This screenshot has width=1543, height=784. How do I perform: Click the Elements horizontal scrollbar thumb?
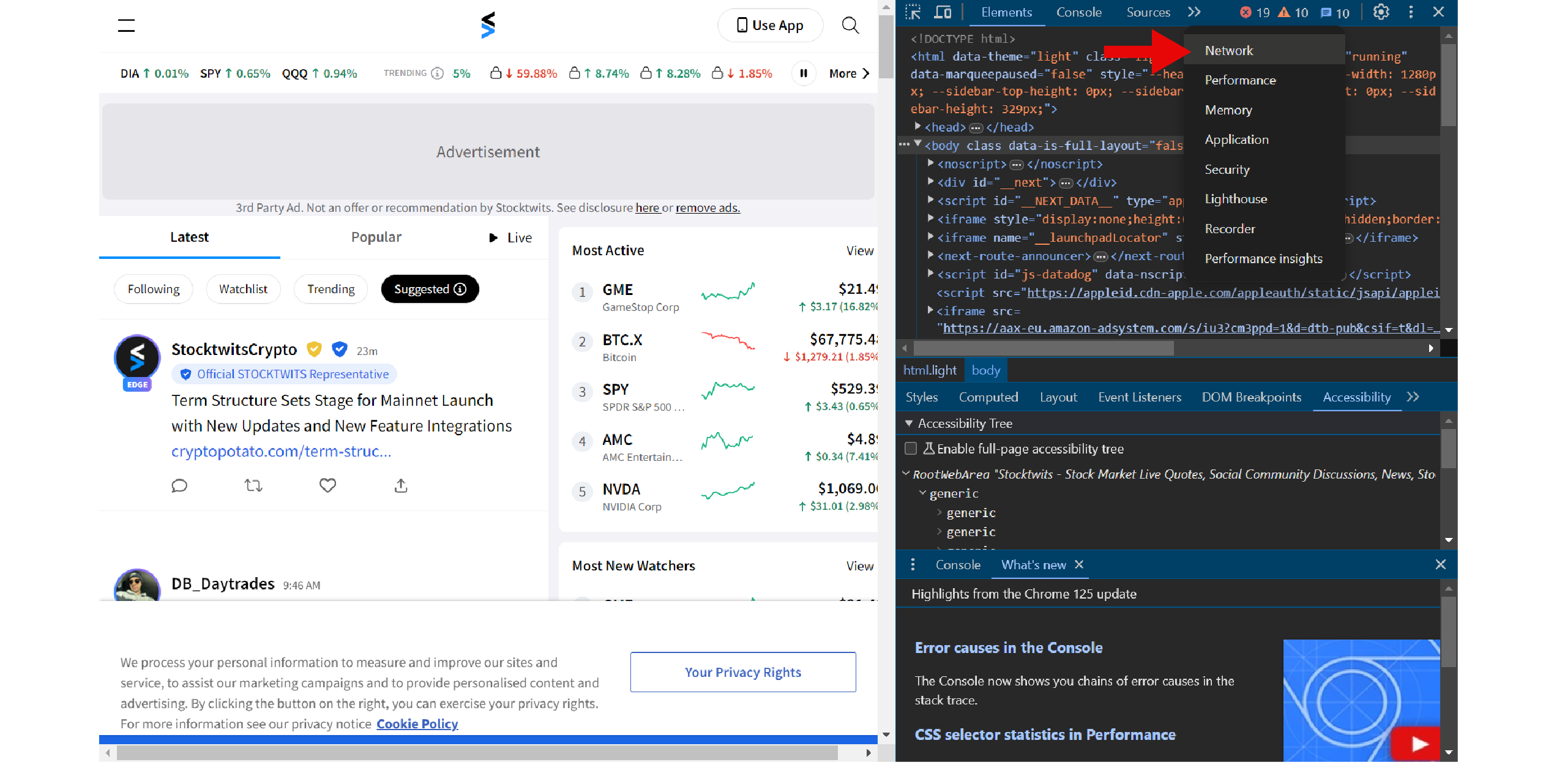click(x=1044, y=348)
